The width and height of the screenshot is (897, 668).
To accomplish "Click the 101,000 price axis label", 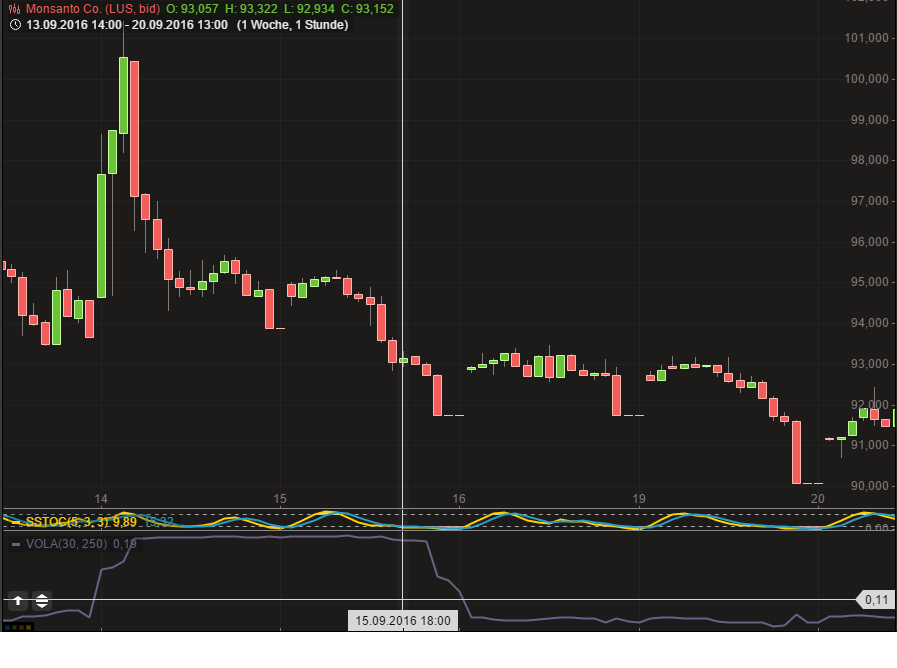I will [866, 38].
